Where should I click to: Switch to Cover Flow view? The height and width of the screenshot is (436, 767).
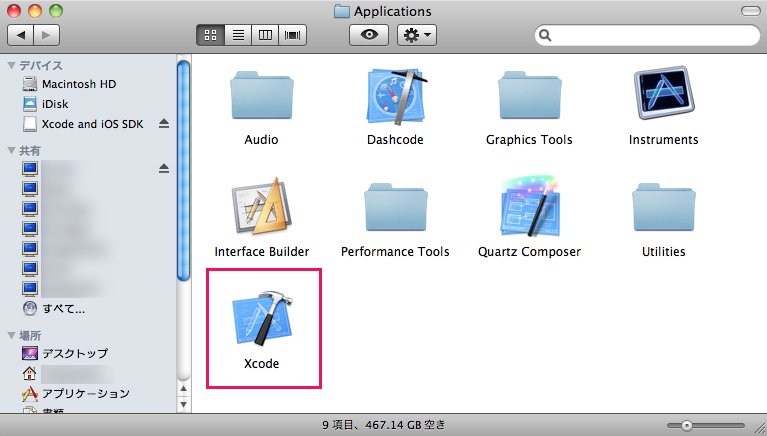pos(293,35)
